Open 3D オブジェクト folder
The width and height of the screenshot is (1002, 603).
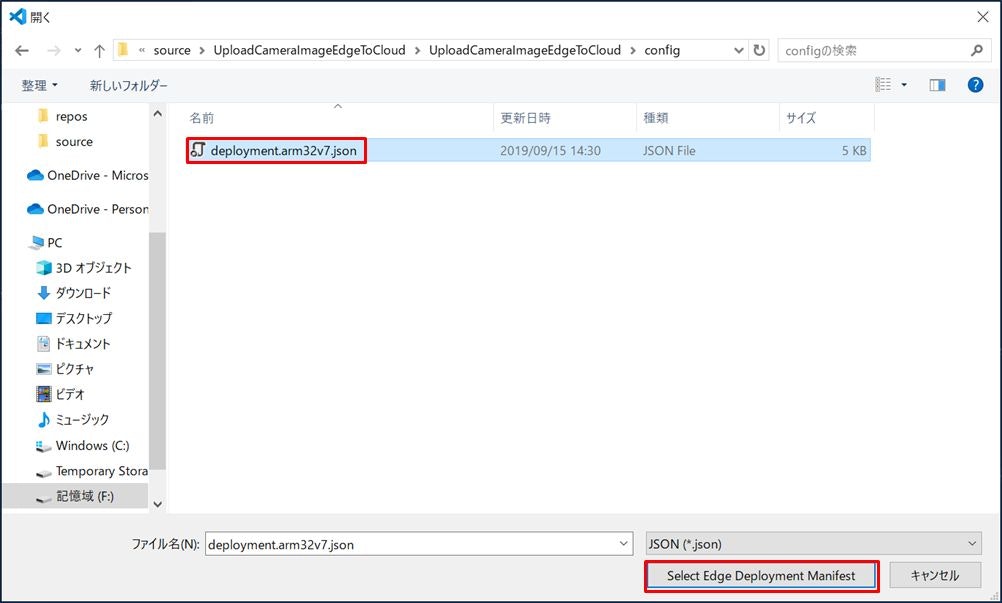84,268
